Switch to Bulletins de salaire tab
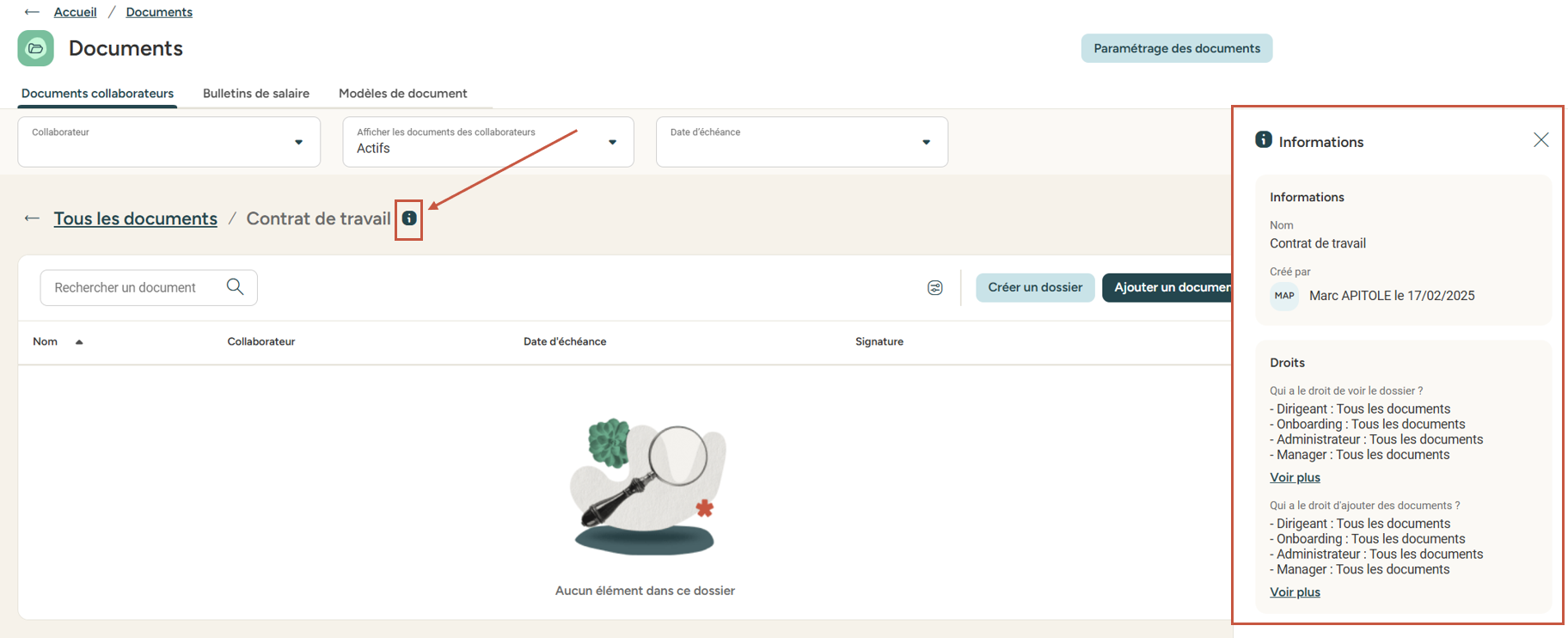Screen dimensions: 1568x638 click(256, 93)
